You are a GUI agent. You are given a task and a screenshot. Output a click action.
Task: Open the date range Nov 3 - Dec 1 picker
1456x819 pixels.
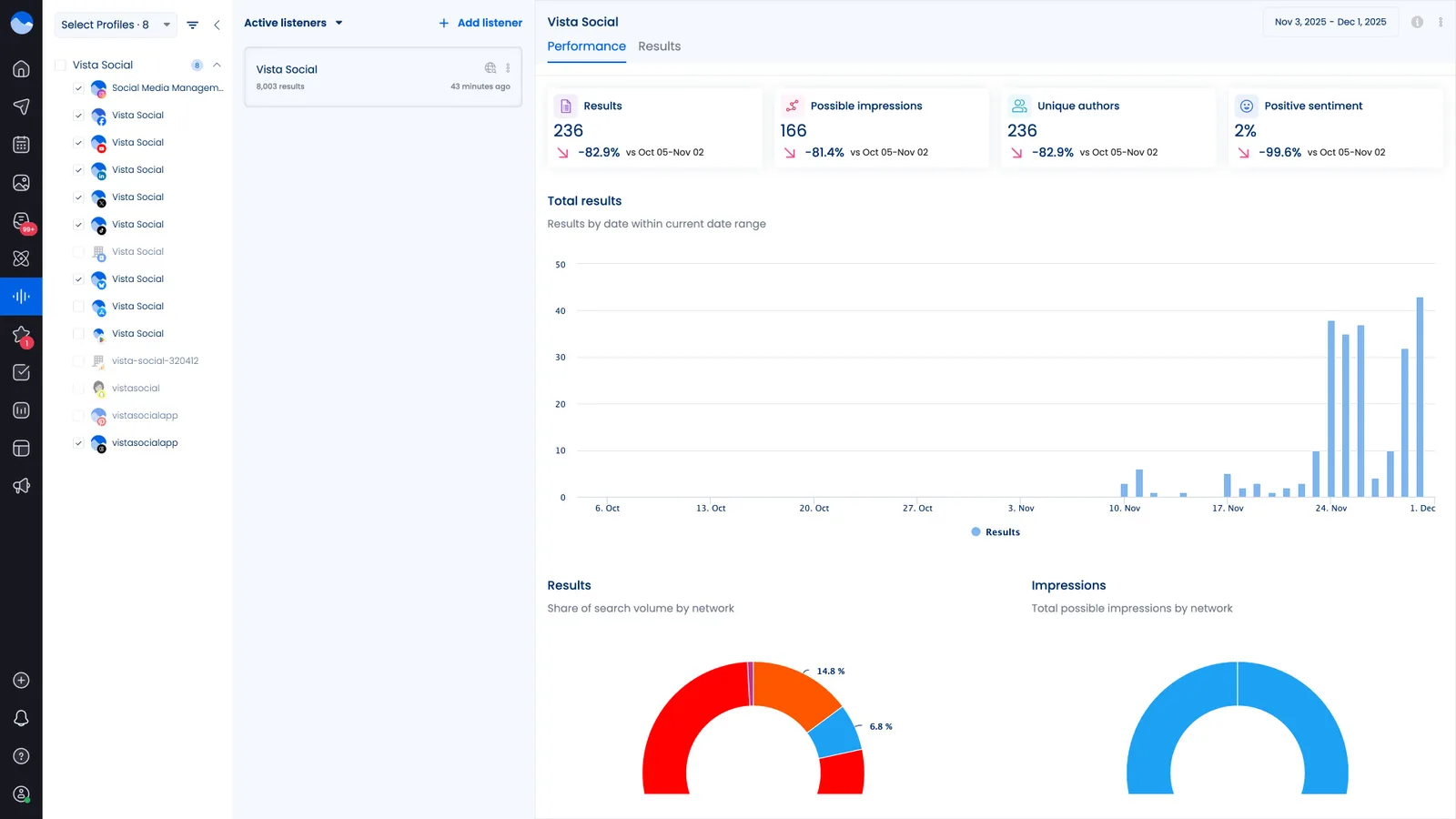click(x=1330, y=21)
